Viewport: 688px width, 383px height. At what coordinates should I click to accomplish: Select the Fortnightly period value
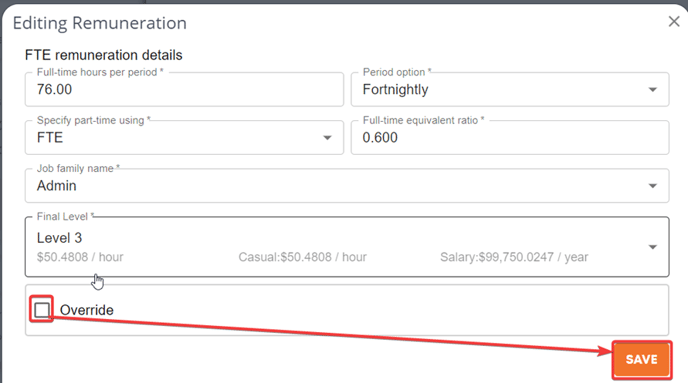coord(395,89)
